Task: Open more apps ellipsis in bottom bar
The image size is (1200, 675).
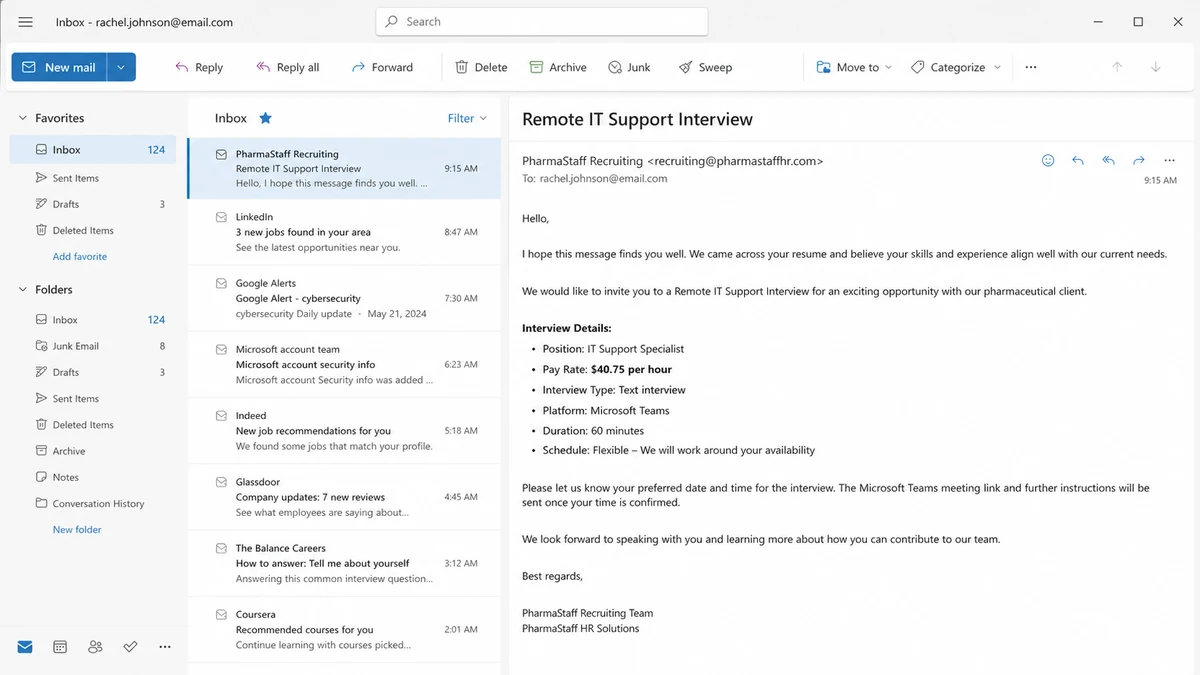Action: click(165, 647)
